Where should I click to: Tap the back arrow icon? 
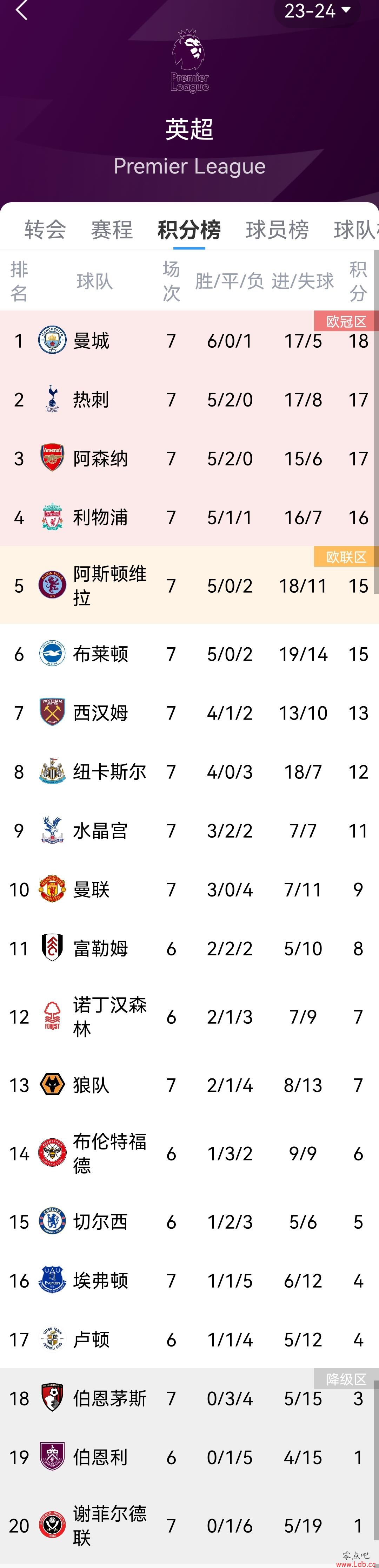[x=21, y=10]
